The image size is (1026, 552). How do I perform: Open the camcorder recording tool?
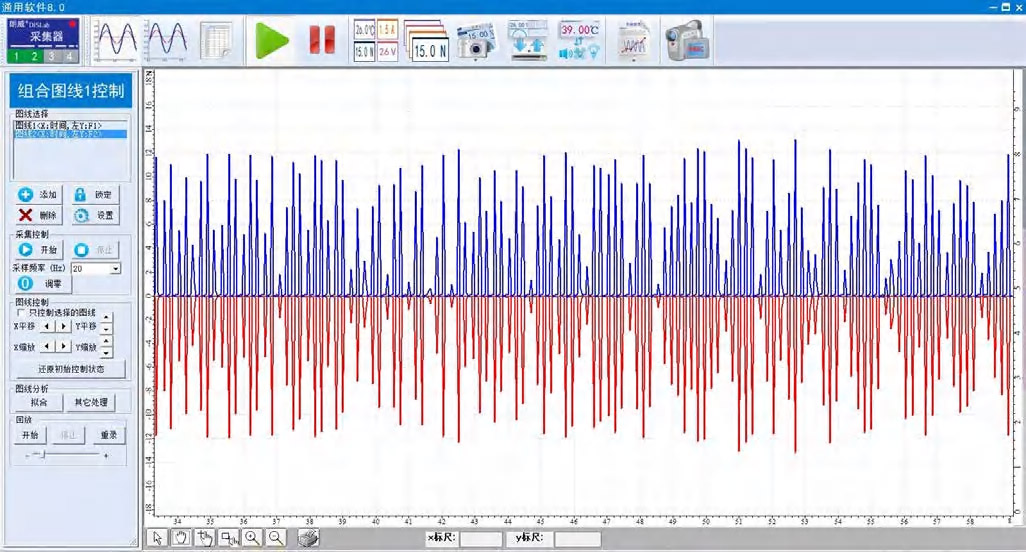686,40
